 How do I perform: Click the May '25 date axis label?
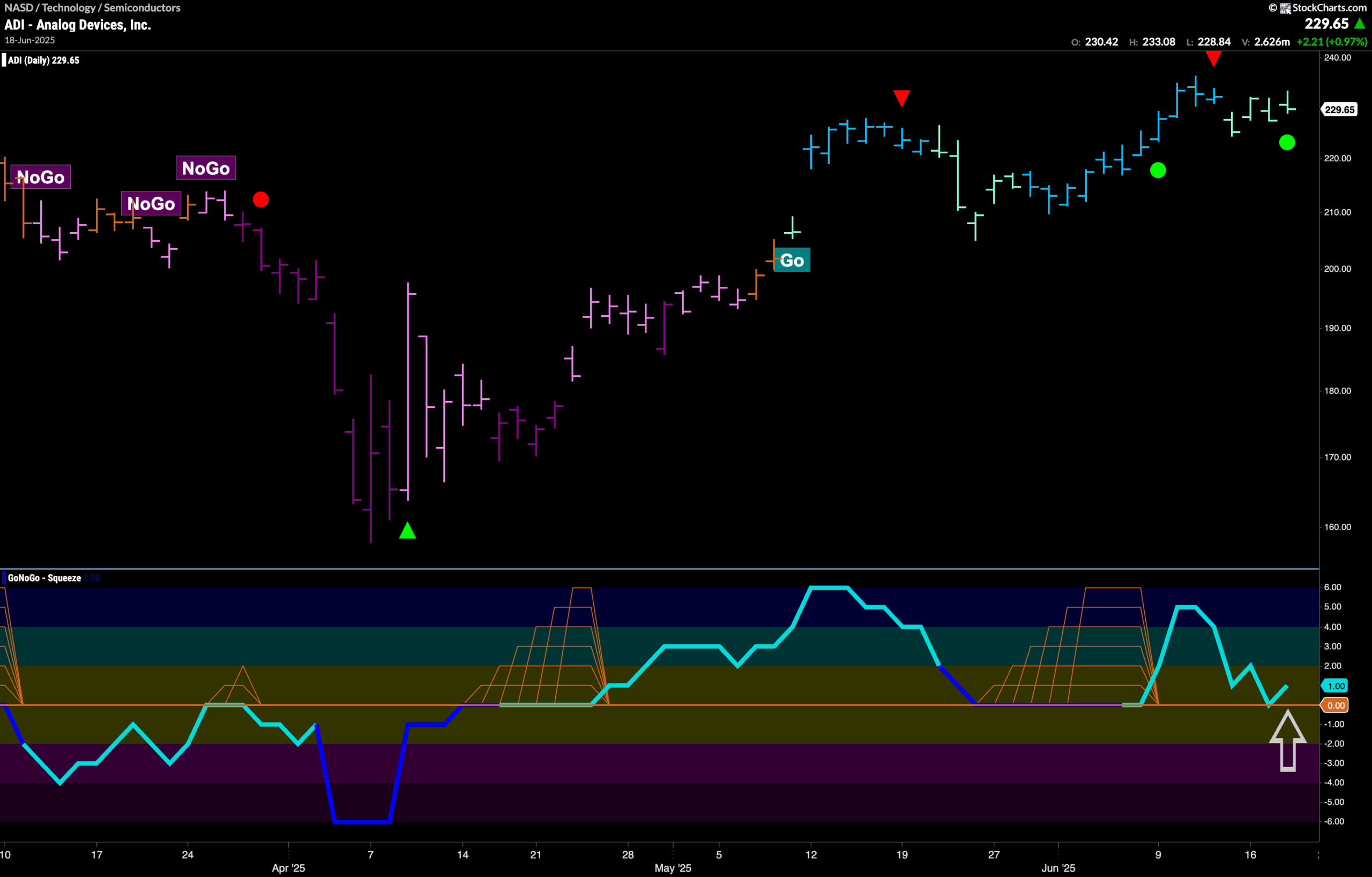tap(673, 868)
